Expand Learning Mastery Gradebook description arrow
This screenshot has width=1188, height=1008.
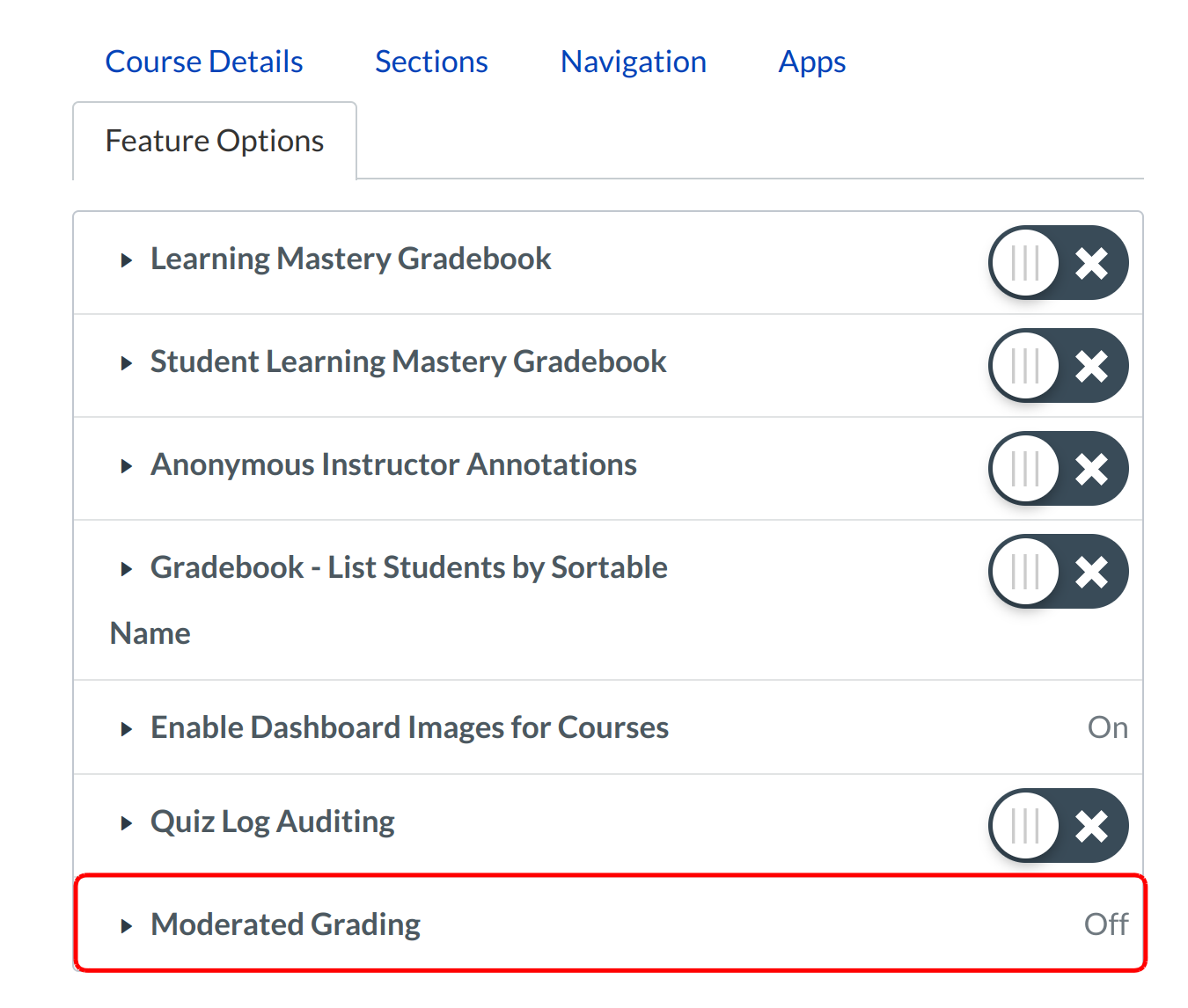coord(127,260)
